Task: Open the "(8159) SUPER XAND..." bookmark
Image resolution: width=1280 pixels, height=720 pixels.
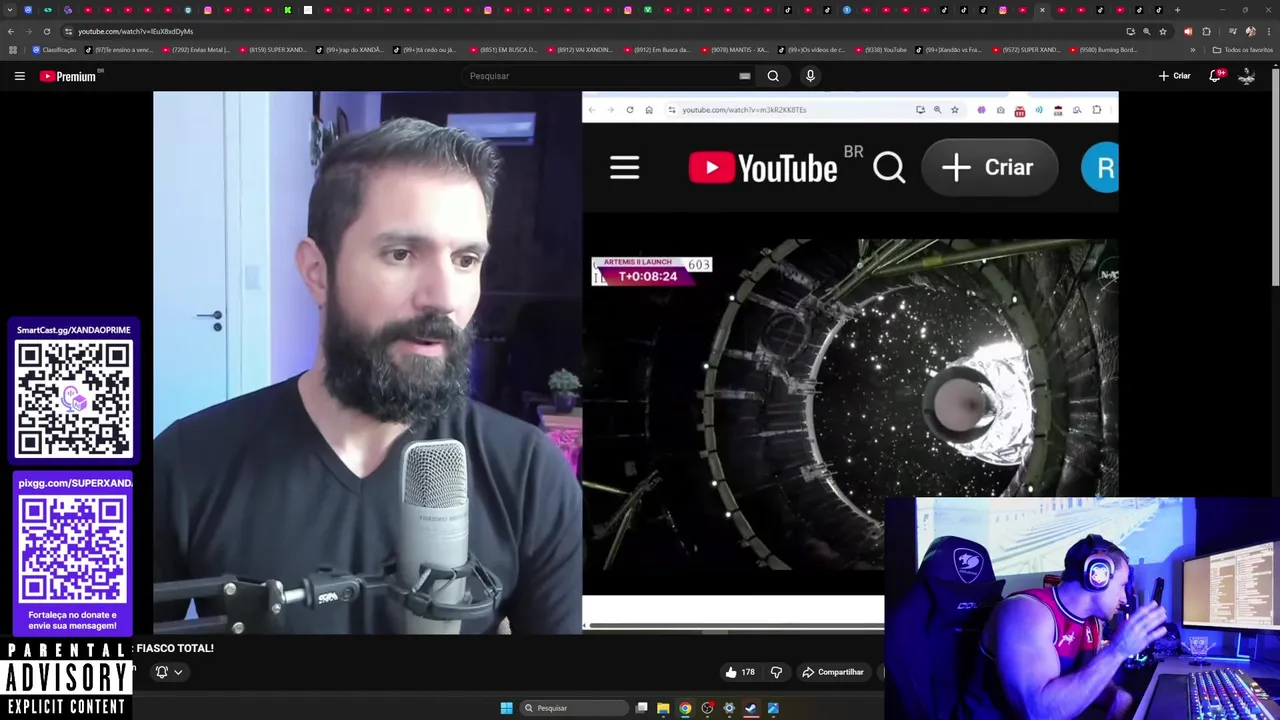Action: (x=273, y=49)
